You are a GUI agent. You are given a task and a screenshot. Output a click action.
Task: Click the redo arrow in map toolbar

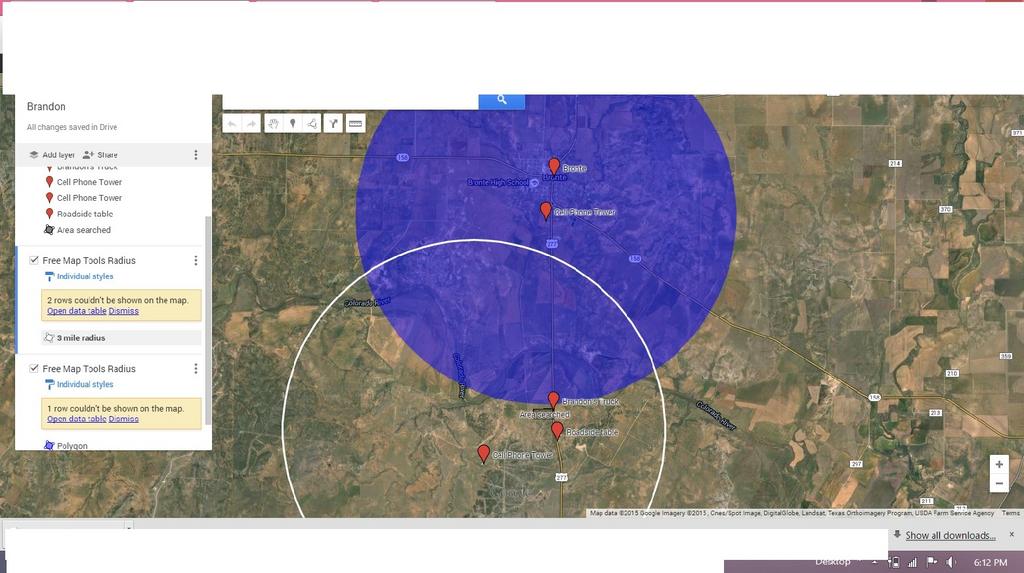(252, 124)
